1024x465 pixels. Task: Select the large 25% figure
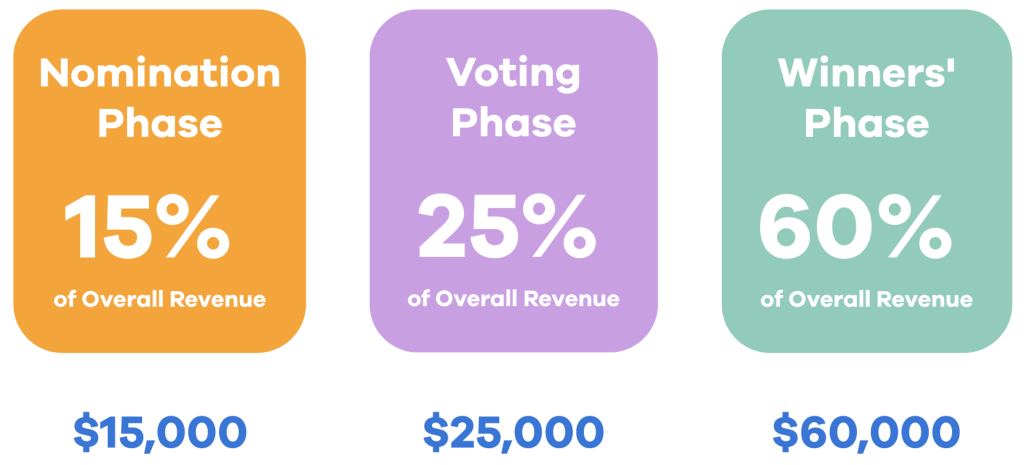coord(507,227)
